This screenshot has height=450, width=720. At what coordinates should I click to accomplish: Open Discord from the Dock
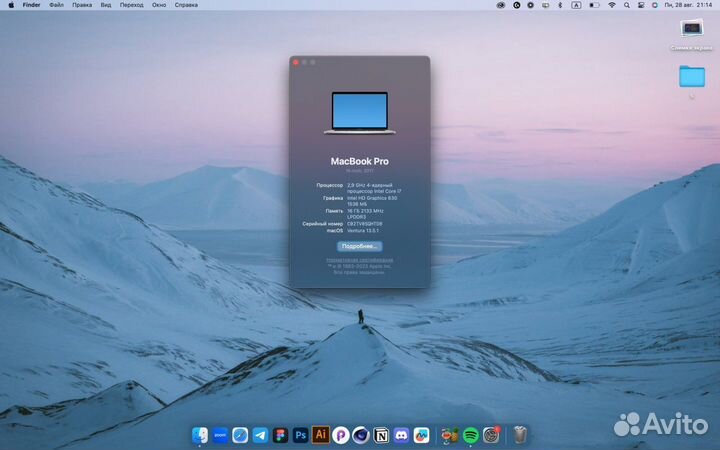click(401, 435)
